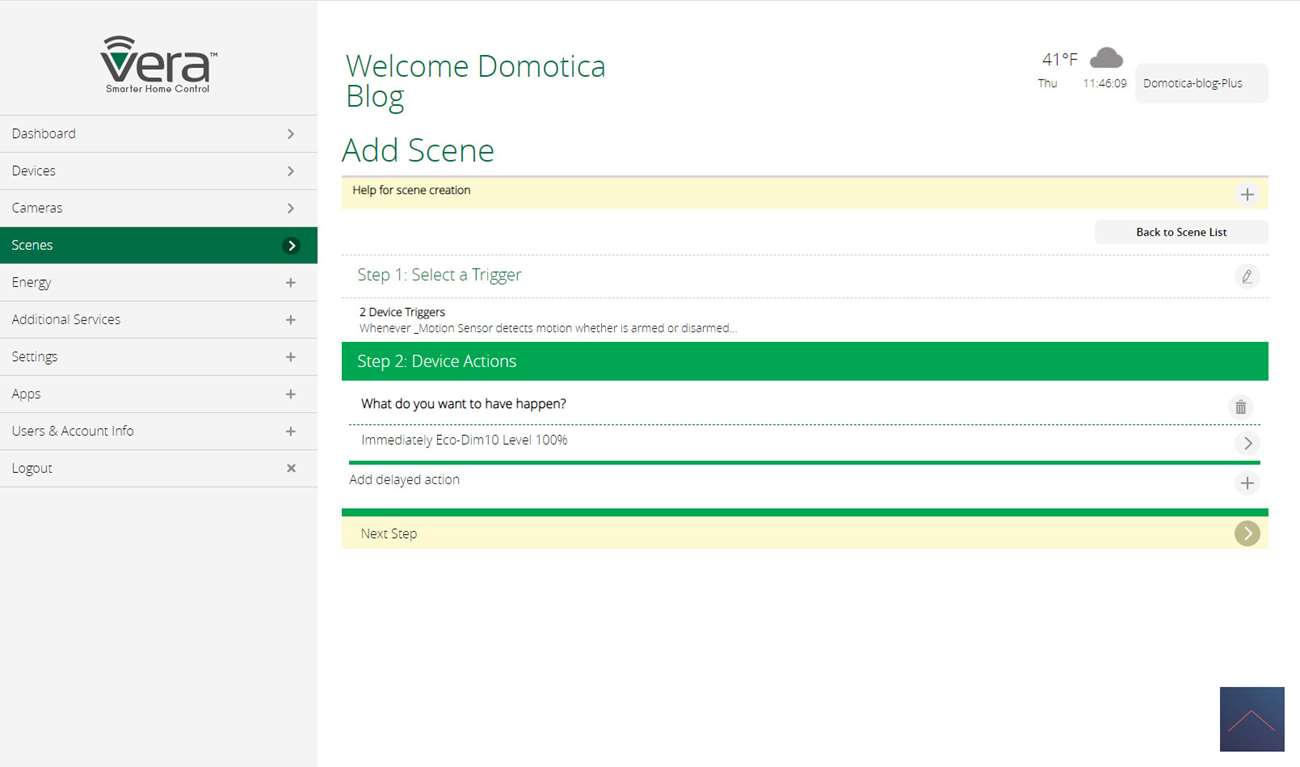This screenshot has height=767, width=1300.
Task: Click the X icon beside Logout
Action: [291, 468]
